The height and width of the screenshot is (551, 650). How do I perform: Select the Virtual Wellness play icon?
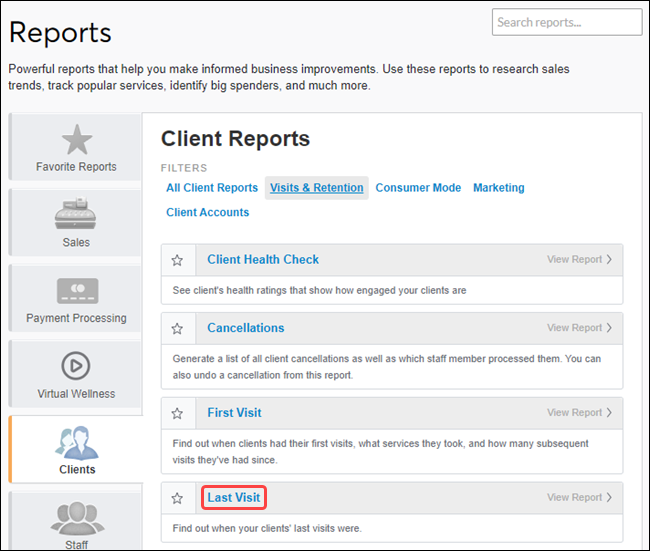[76, 365]
